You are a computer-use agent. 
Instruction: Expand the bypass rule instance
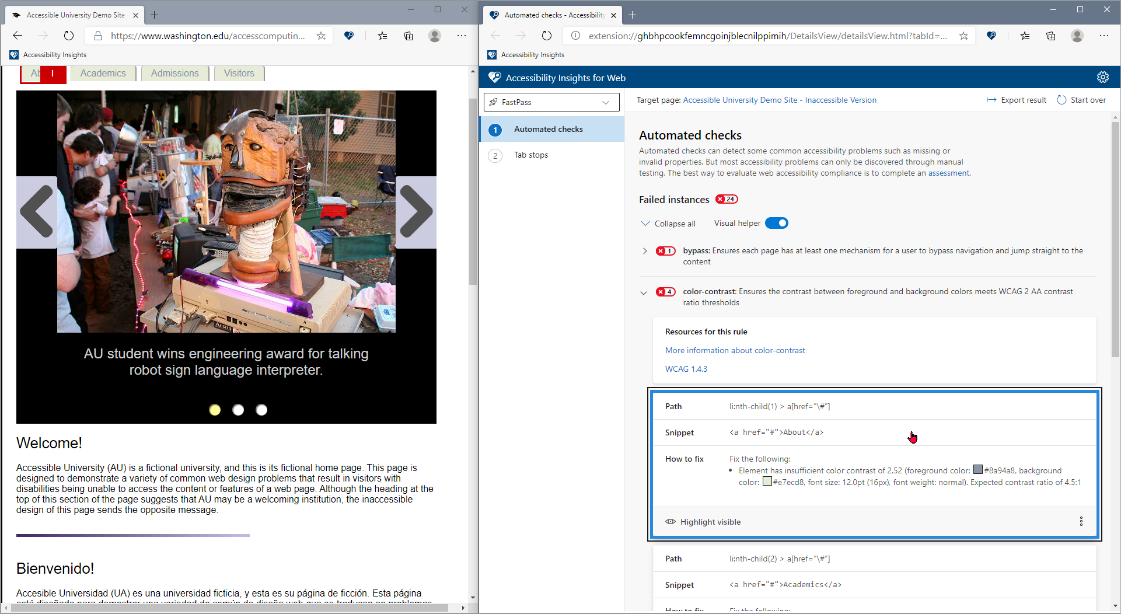pyautogui.click(x=644, y=251)
